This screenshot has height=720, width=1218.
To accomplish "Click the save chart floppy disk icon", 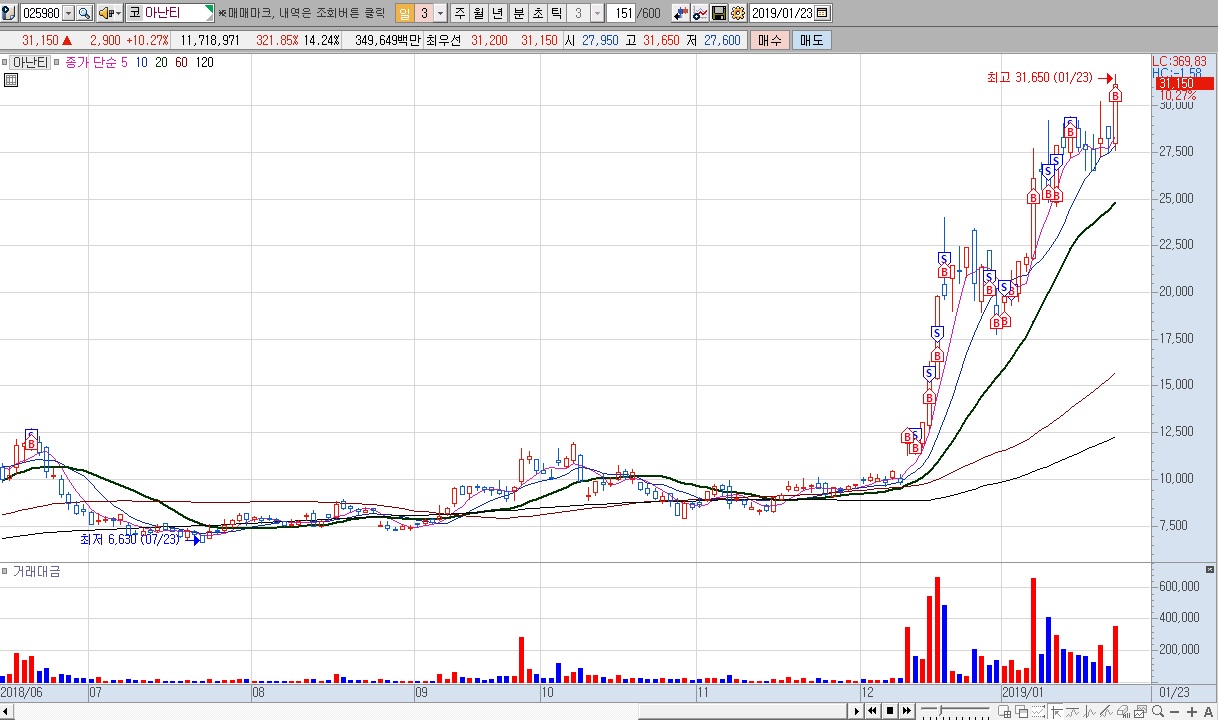I will (x=718, y=13).
